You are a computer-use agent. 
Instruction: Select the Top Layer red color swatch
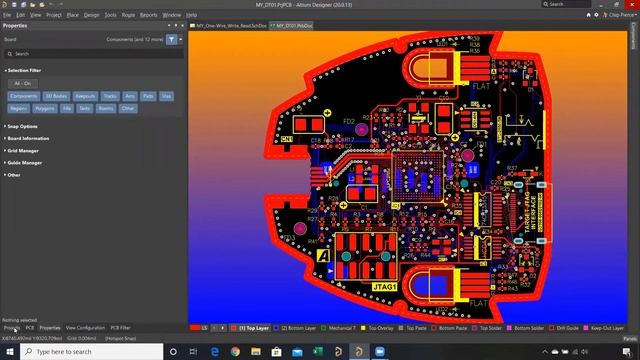click(x=233, y=328)
